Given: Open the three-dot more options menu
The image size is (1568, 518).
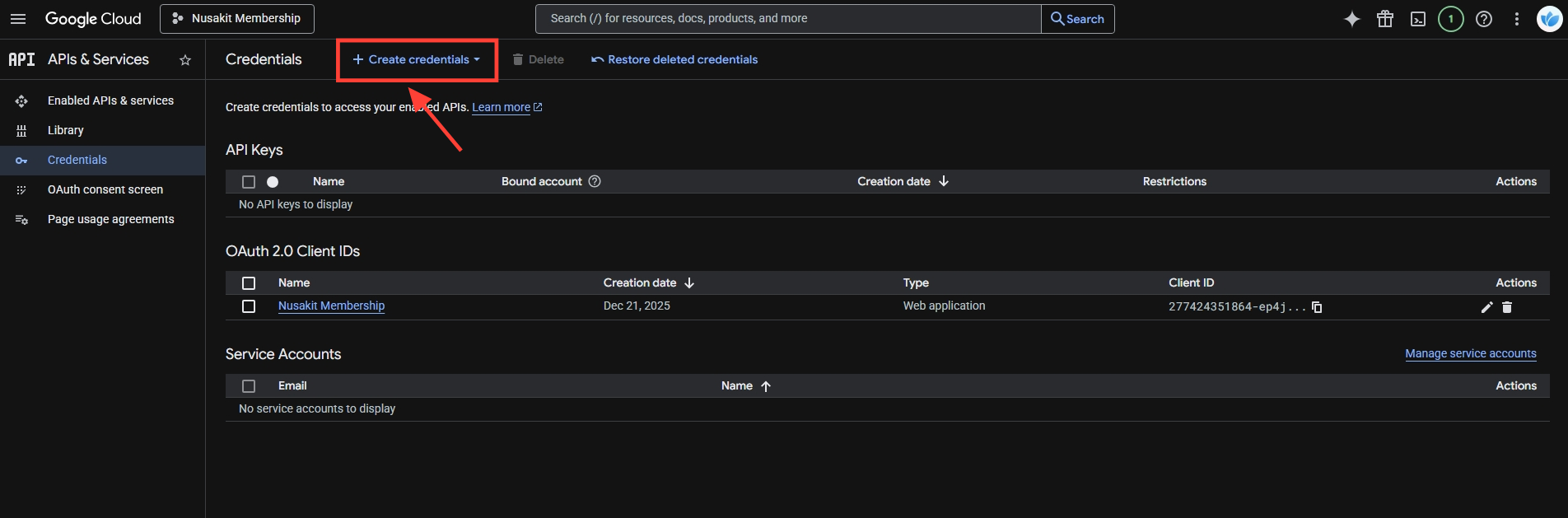Looking at the screenshot, I should (x=1516, y=19).
